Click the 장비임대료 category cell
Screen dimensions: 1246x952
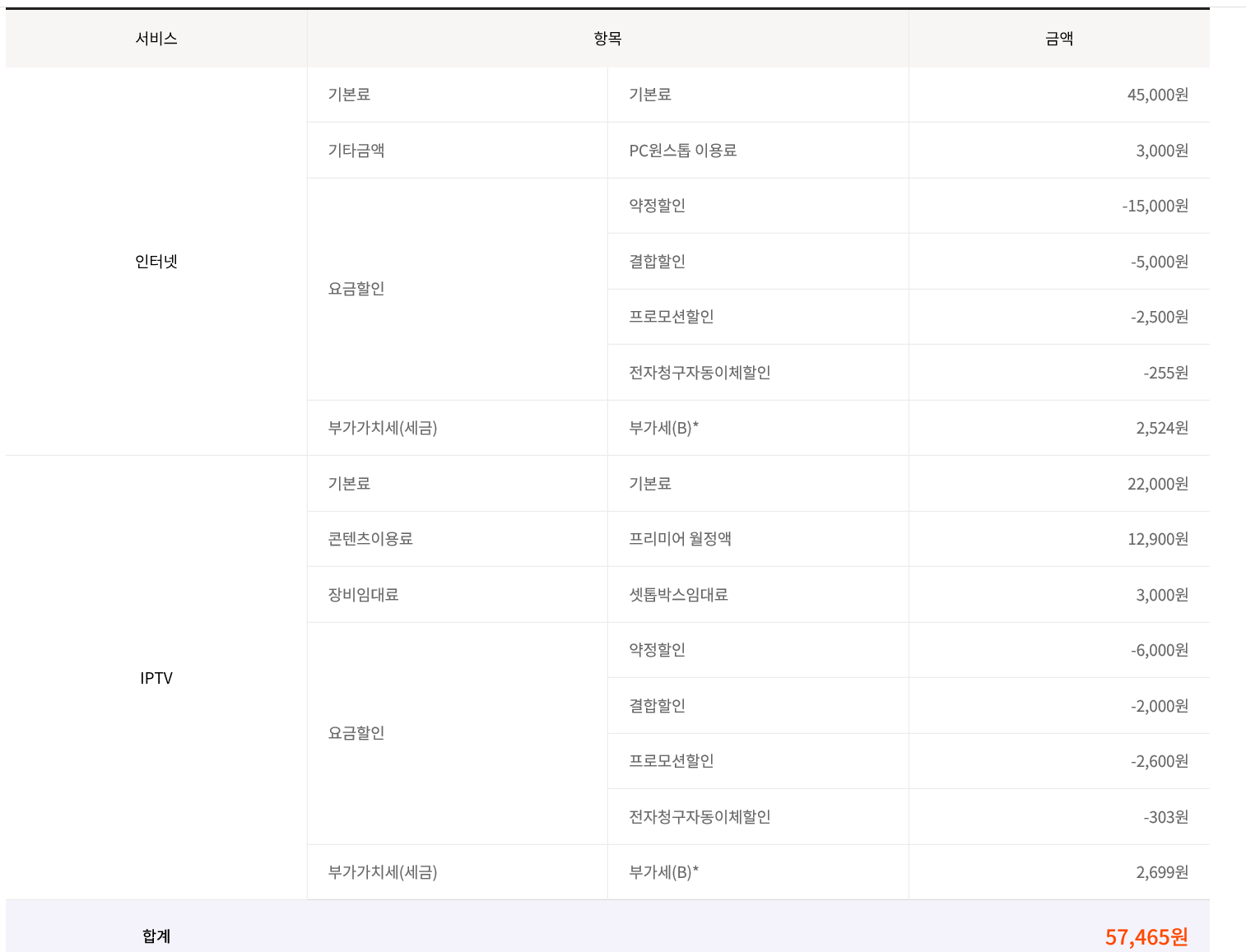363,595
